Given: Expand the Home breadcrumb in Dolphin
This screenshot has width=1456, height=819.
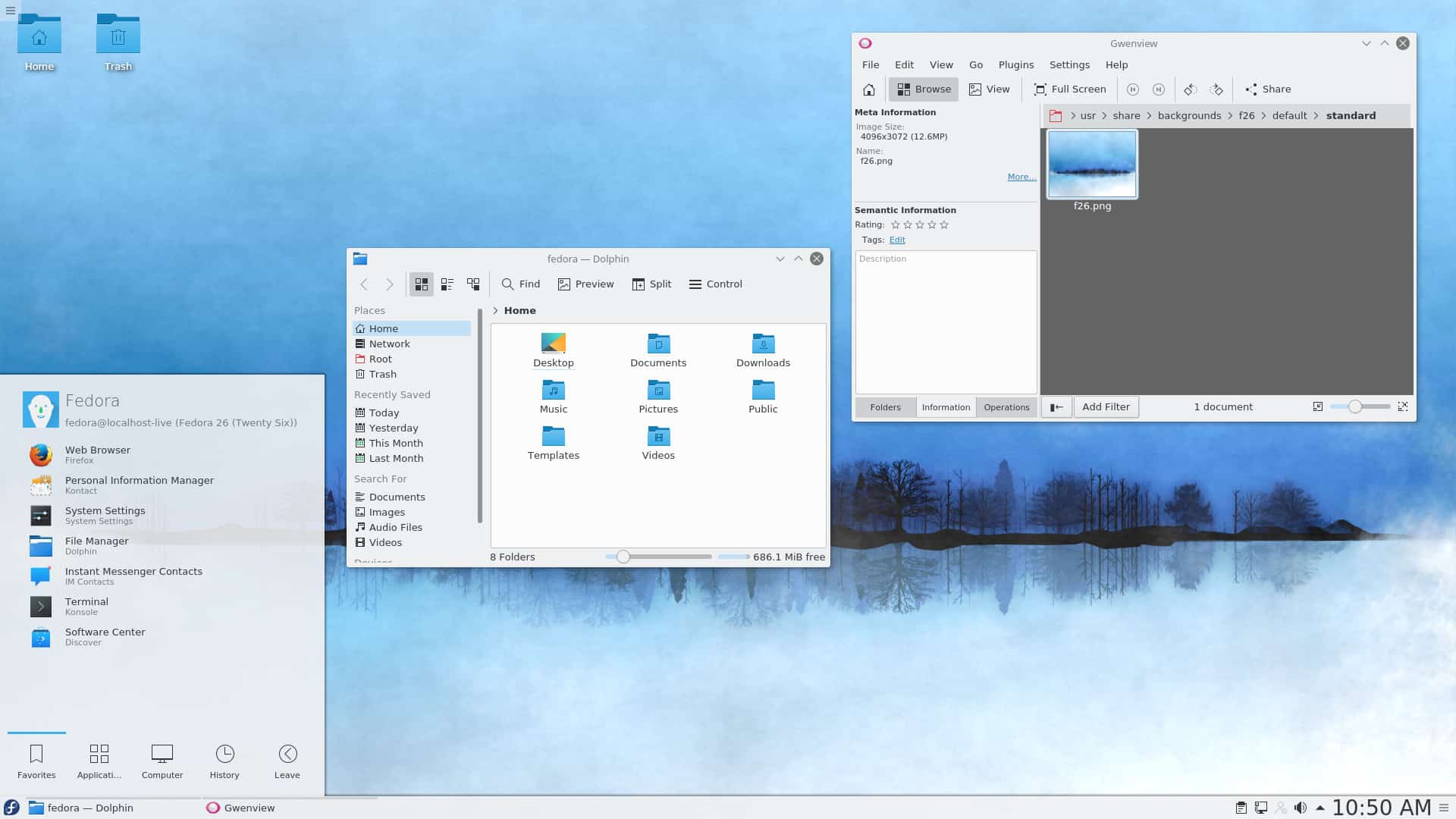Looking at the screenshot, I should coord(497,310).
